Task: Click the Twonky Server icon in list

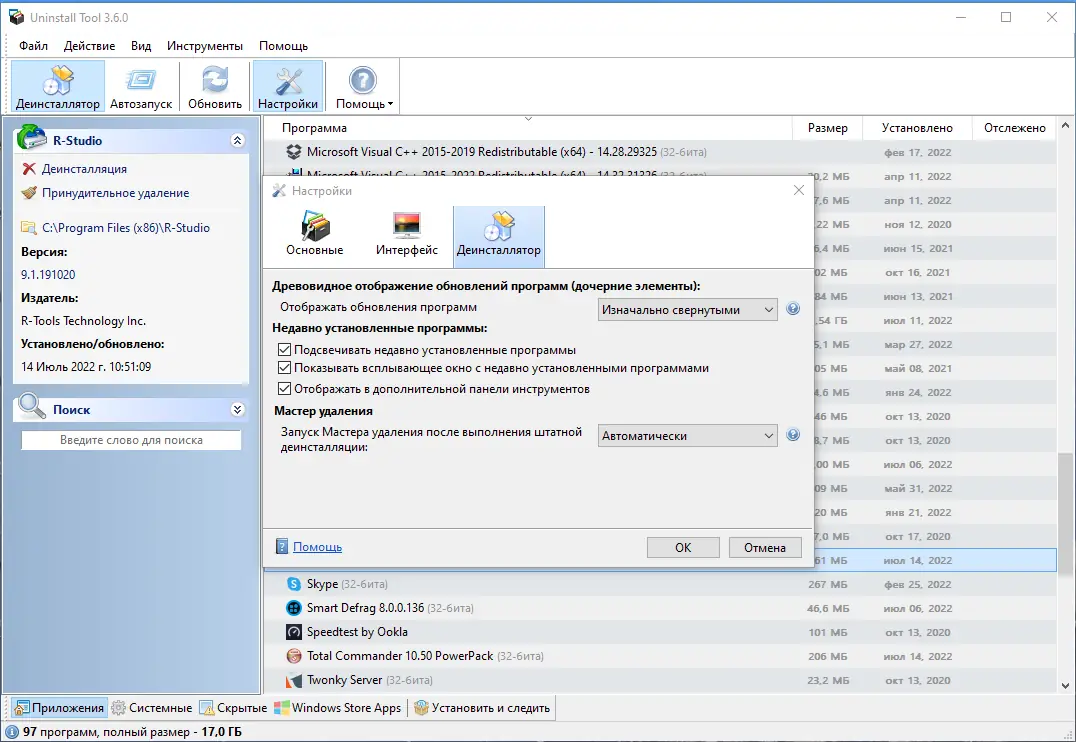Action: [294, 680]
